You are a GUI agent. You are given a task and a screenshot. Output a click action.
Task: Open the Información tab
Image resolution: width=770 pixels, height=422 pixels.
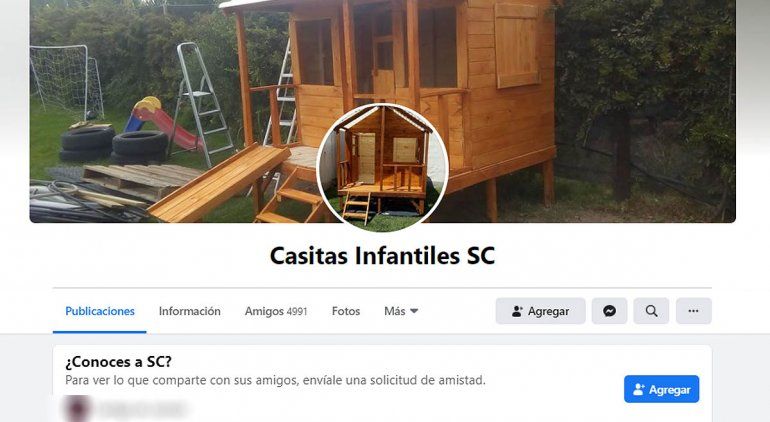190,311
